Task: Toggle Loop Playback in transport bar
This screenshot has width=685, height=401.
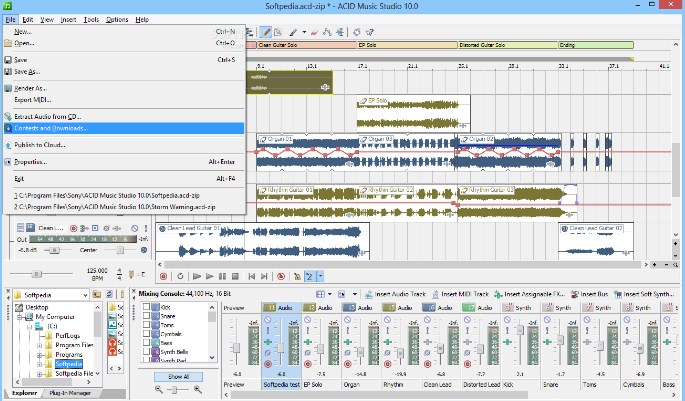Action: click(x=180, y=276)
